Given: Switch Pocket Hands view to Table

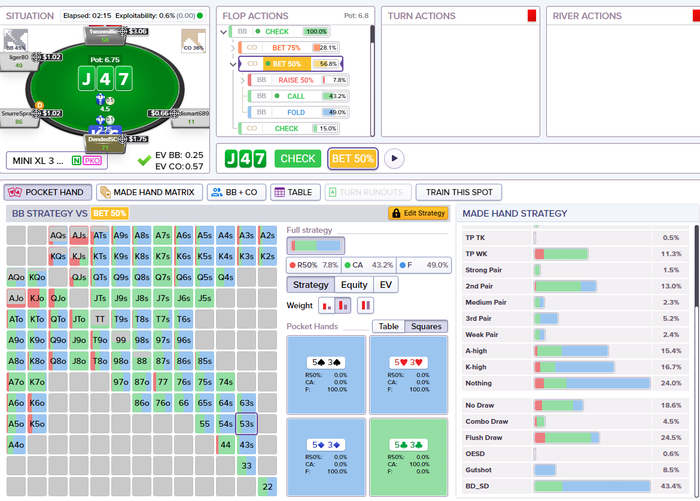Looking at the screenshot, I should (388, 326).
